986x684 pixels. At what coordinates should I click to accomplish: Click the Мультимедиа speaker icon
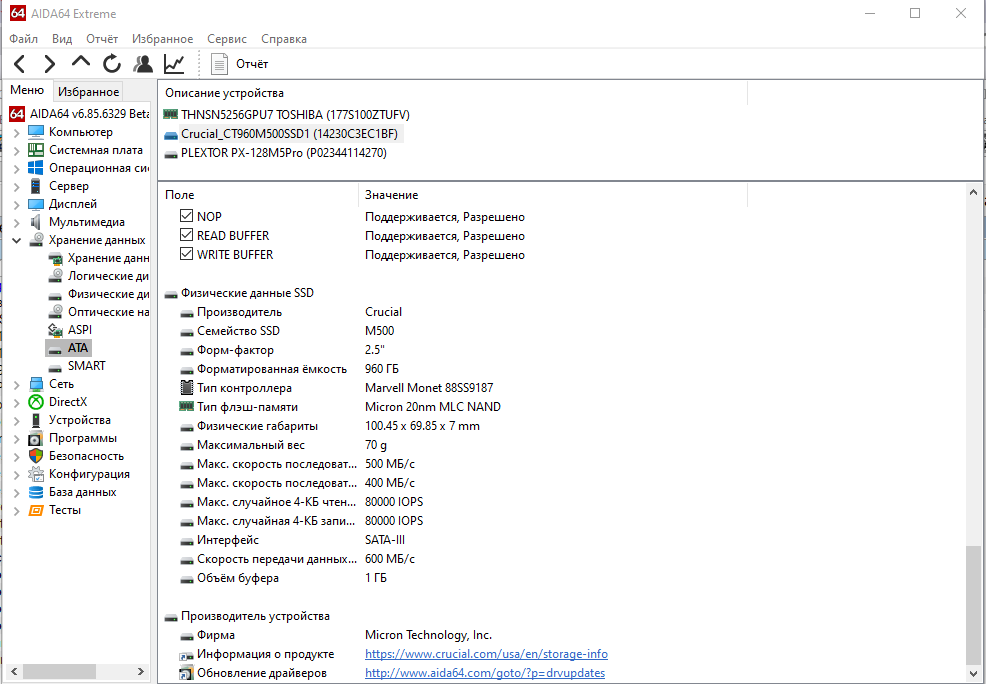tap(36, 222)
